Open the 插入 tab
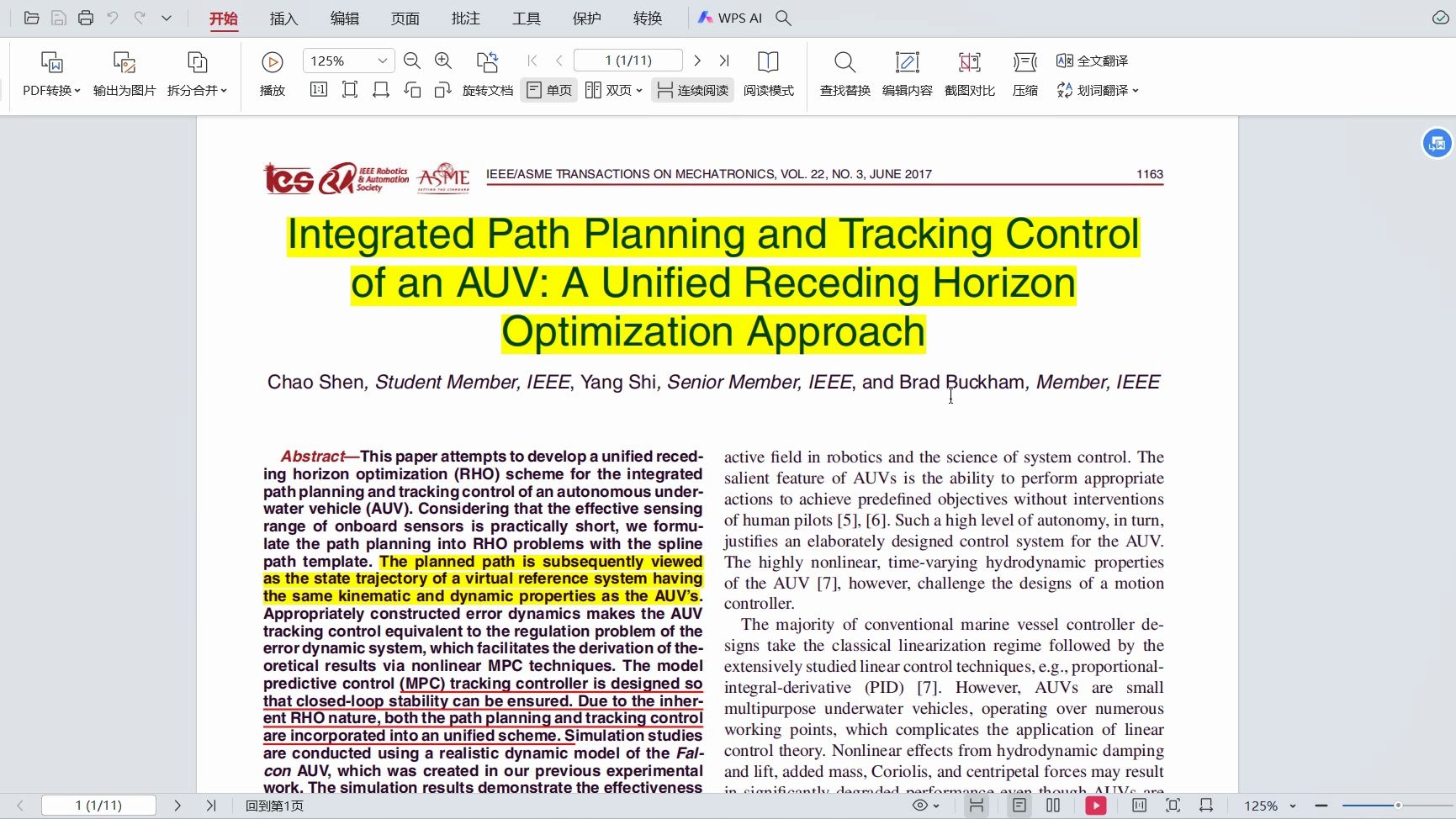Viewport: 1456px width, 819px height. coord(283,18)
